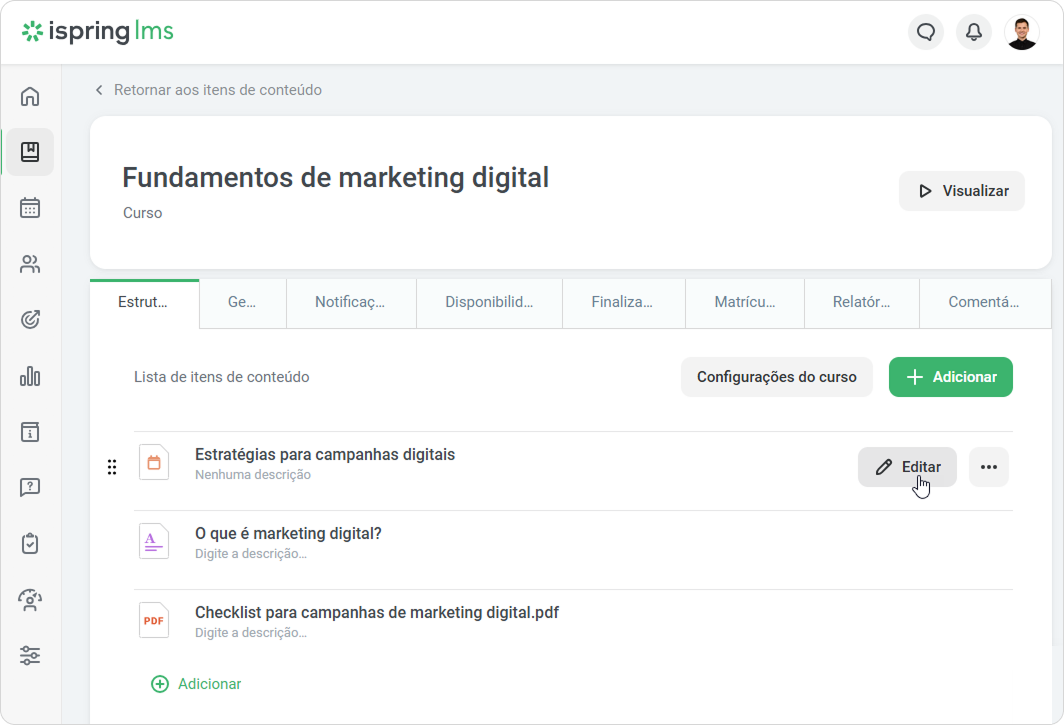Open the notifications bell icon
Viewport: 1064px width, 725px height.
(974, 32)
